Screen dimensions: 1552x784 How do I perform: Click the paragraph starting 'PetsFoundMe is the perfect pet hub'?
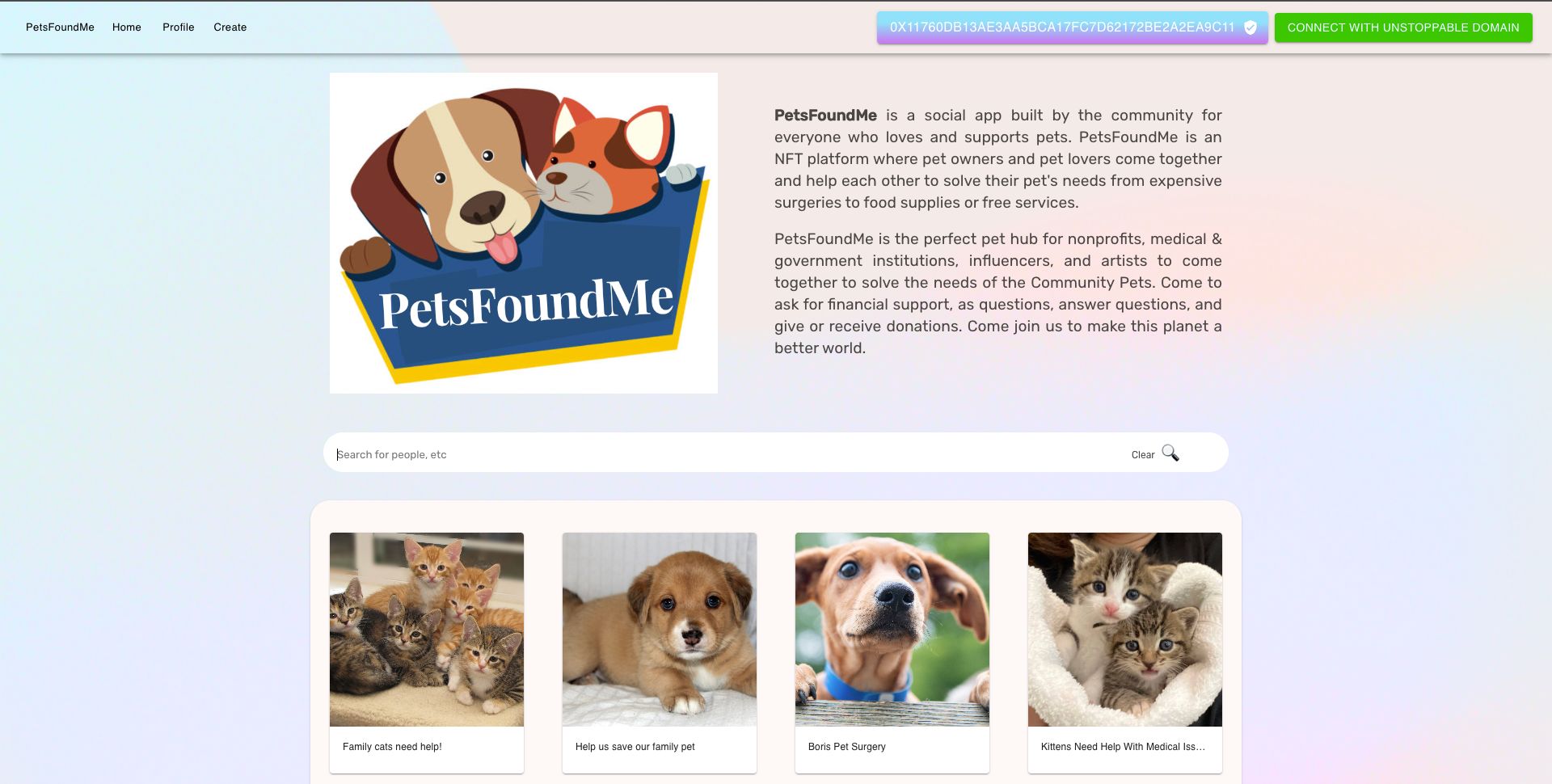coord(998,293)
